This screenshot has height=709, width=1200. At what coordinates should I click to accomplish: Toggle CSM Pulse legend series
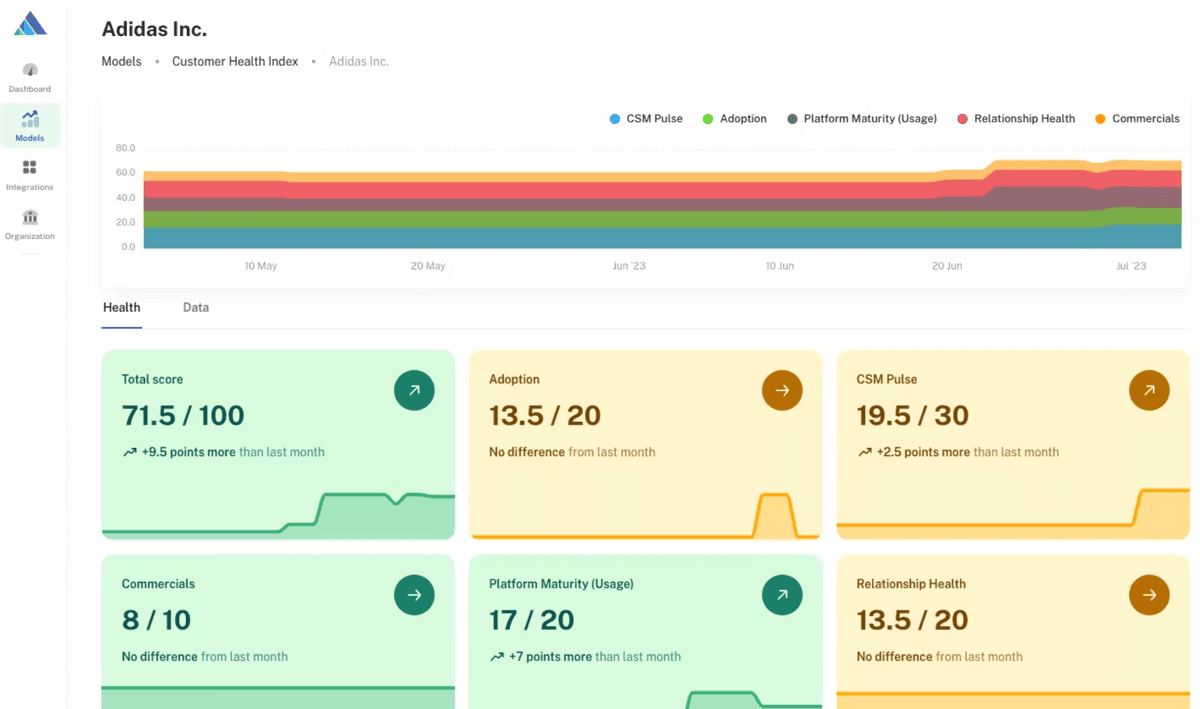[646, 119]
